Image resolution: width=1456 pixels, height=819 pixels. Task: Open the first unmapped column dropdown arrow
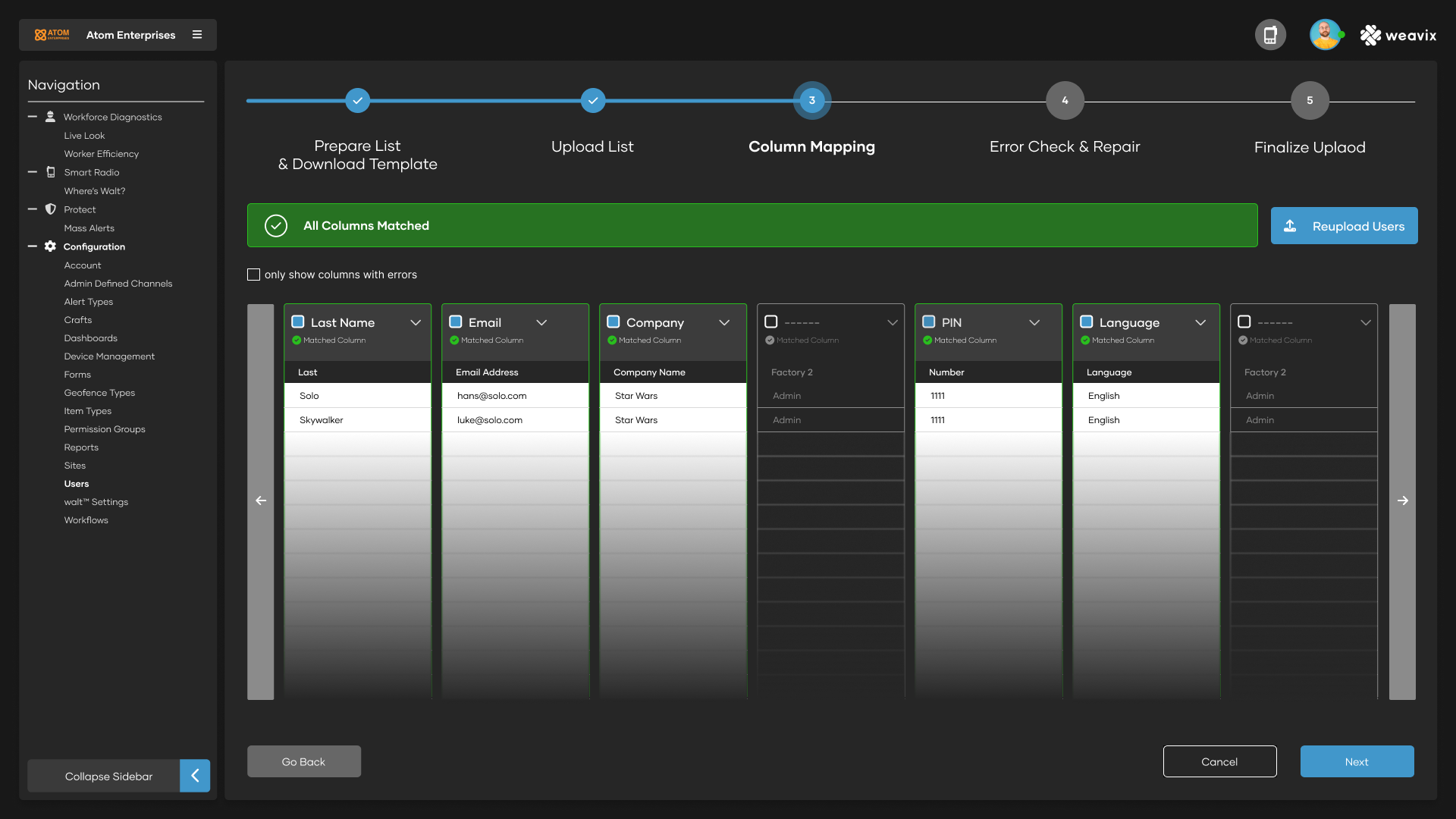click(x=893, y=323)
